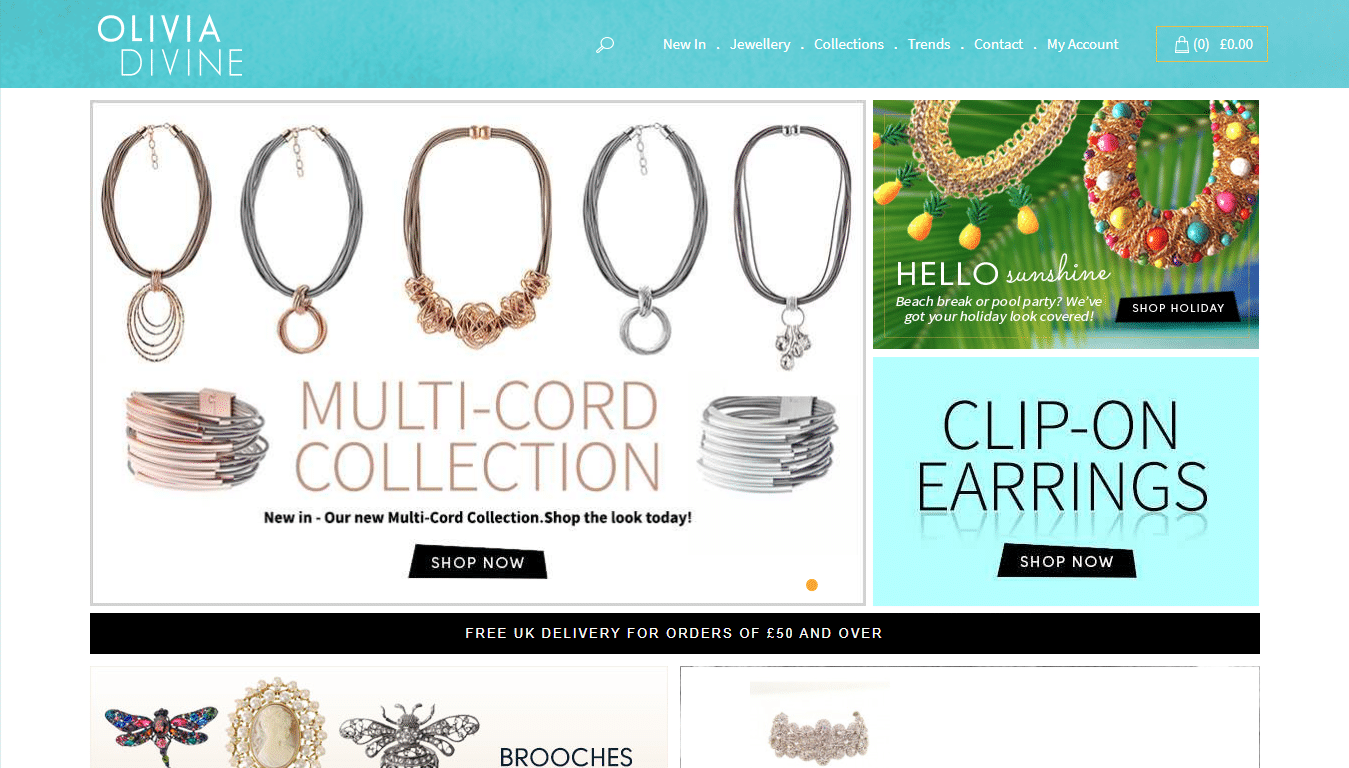Image resolution: width=1349 pixels, height=768 pixels.
Task: Click the free UK delivery banner
Action: [x=675, y=633]
